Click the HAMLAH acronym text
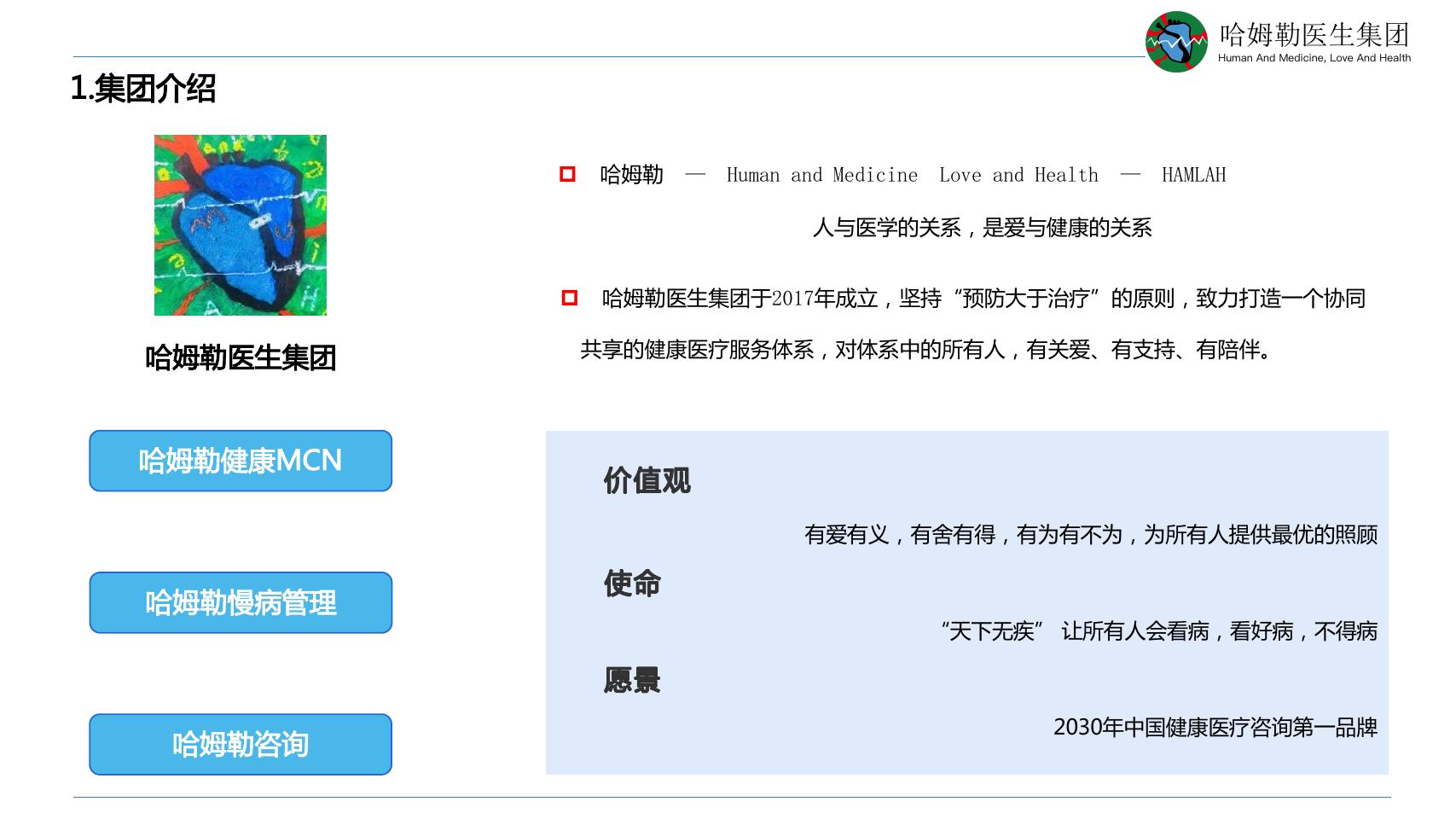The width and height of the screenshot is (1456, 819). (x=1194, y=175)
